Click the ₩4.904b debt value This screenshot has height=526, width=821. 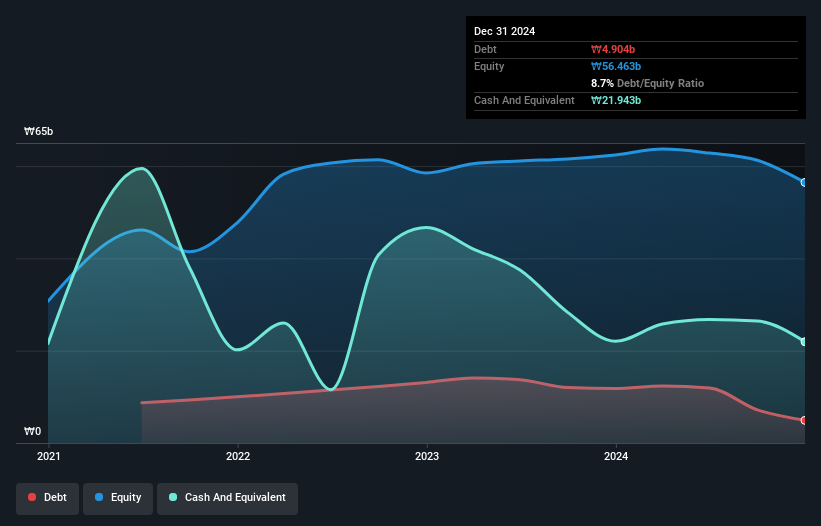point(613,49)
